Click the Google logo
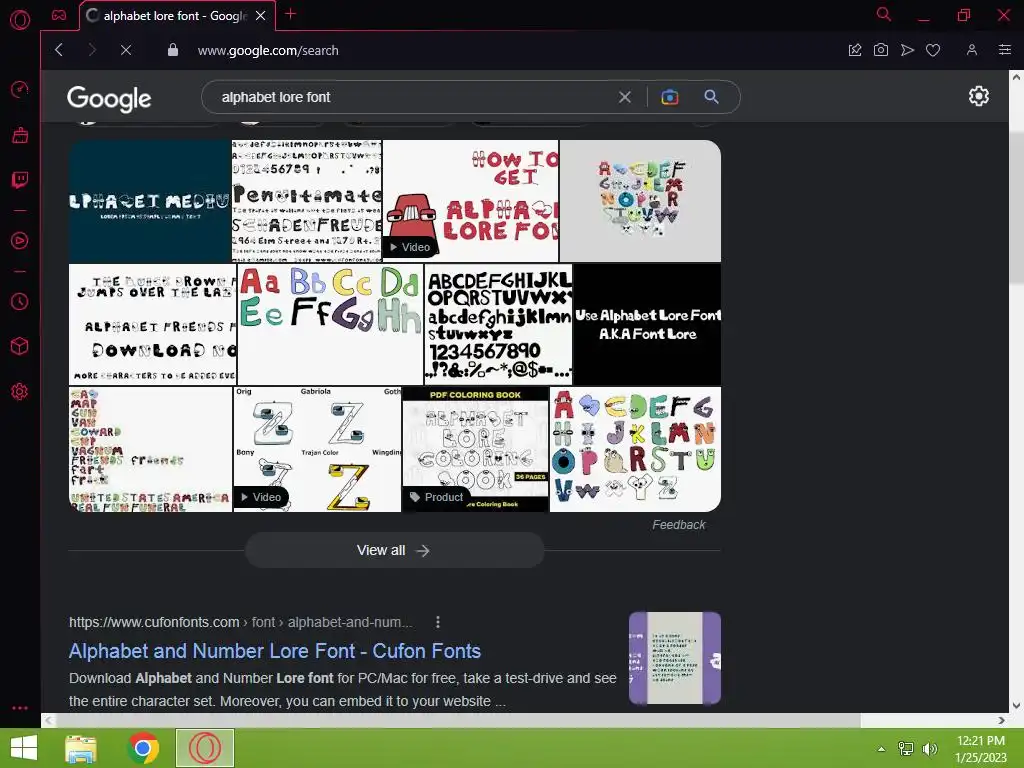 tap(109, 99)
